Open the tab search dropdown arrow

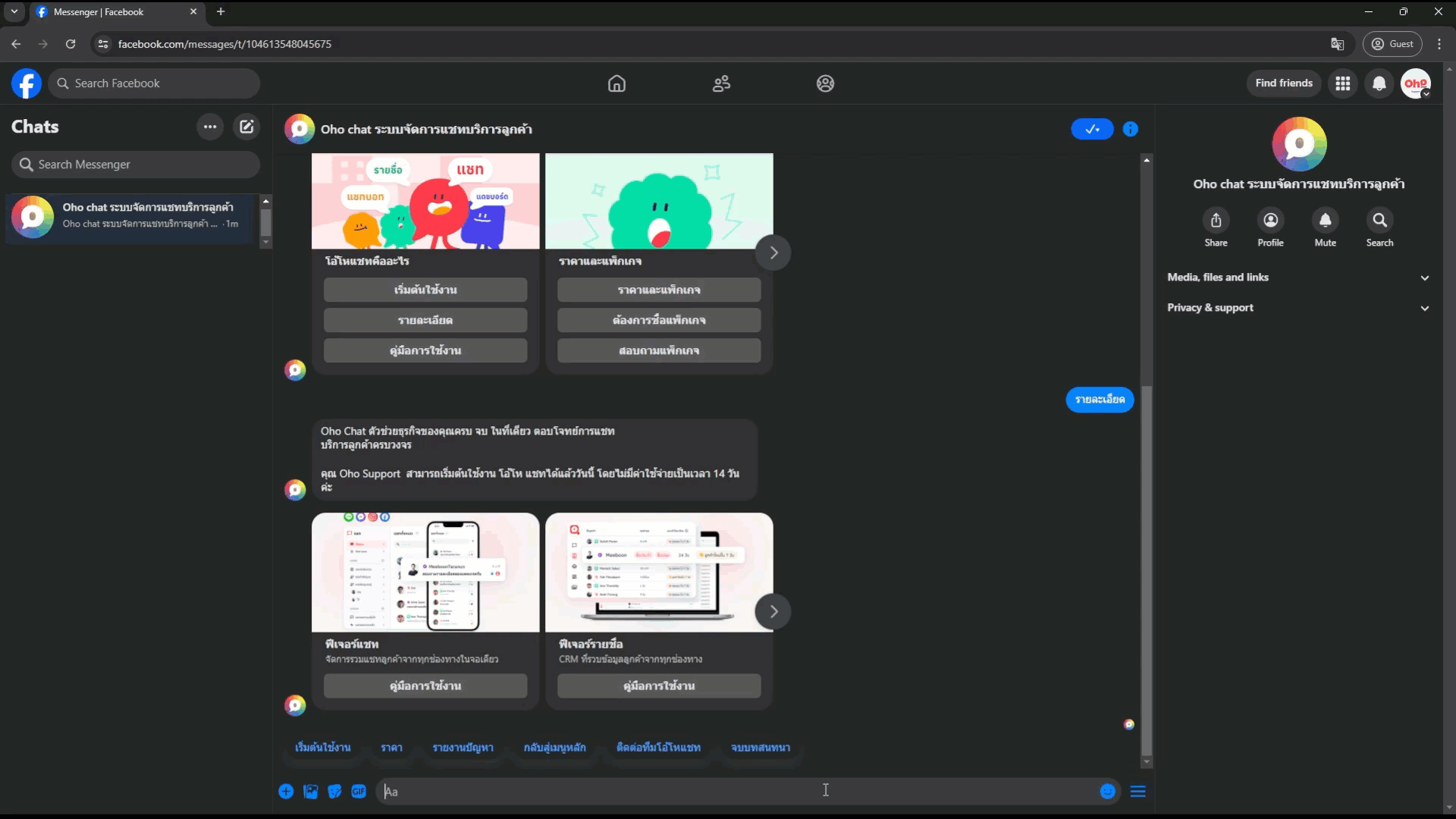(14, 11)
